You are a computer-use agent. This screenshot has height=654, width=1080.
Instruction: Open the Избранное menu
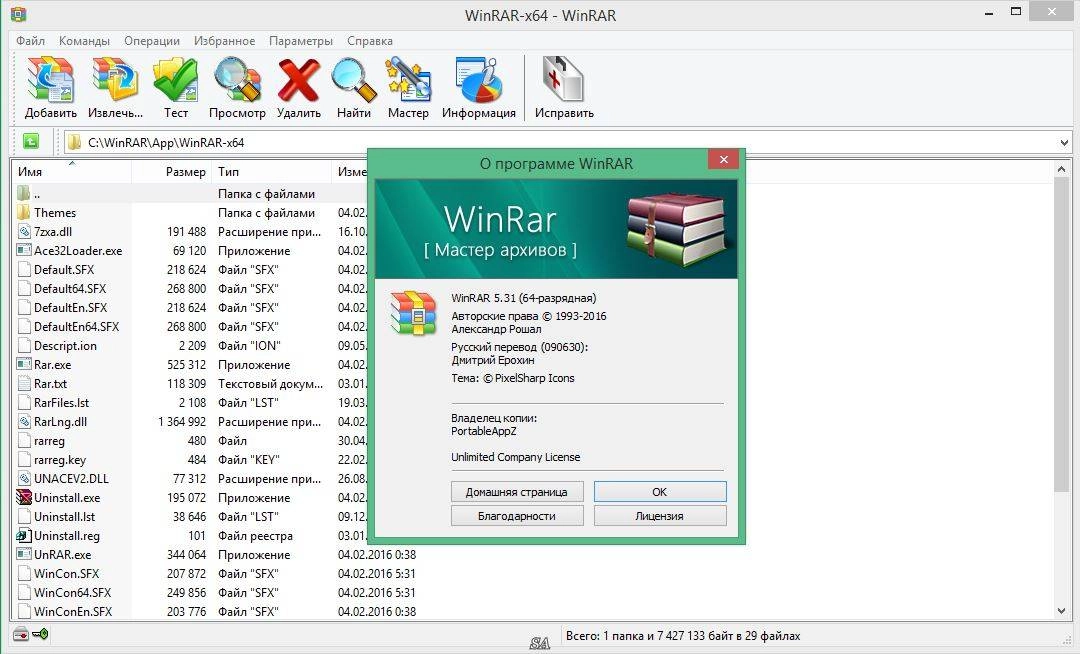[224, 41]
